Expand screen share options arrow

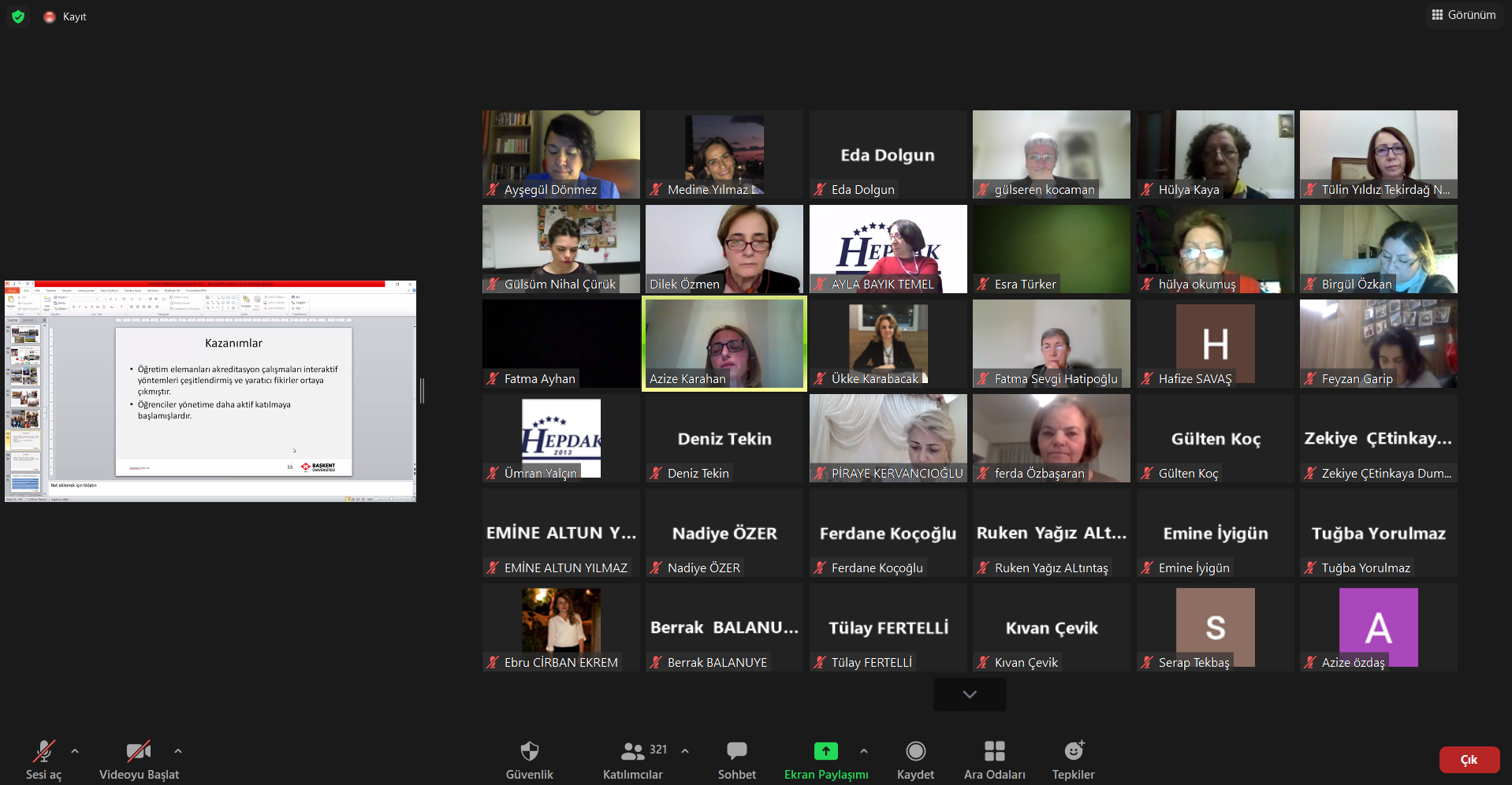(864, 751)
